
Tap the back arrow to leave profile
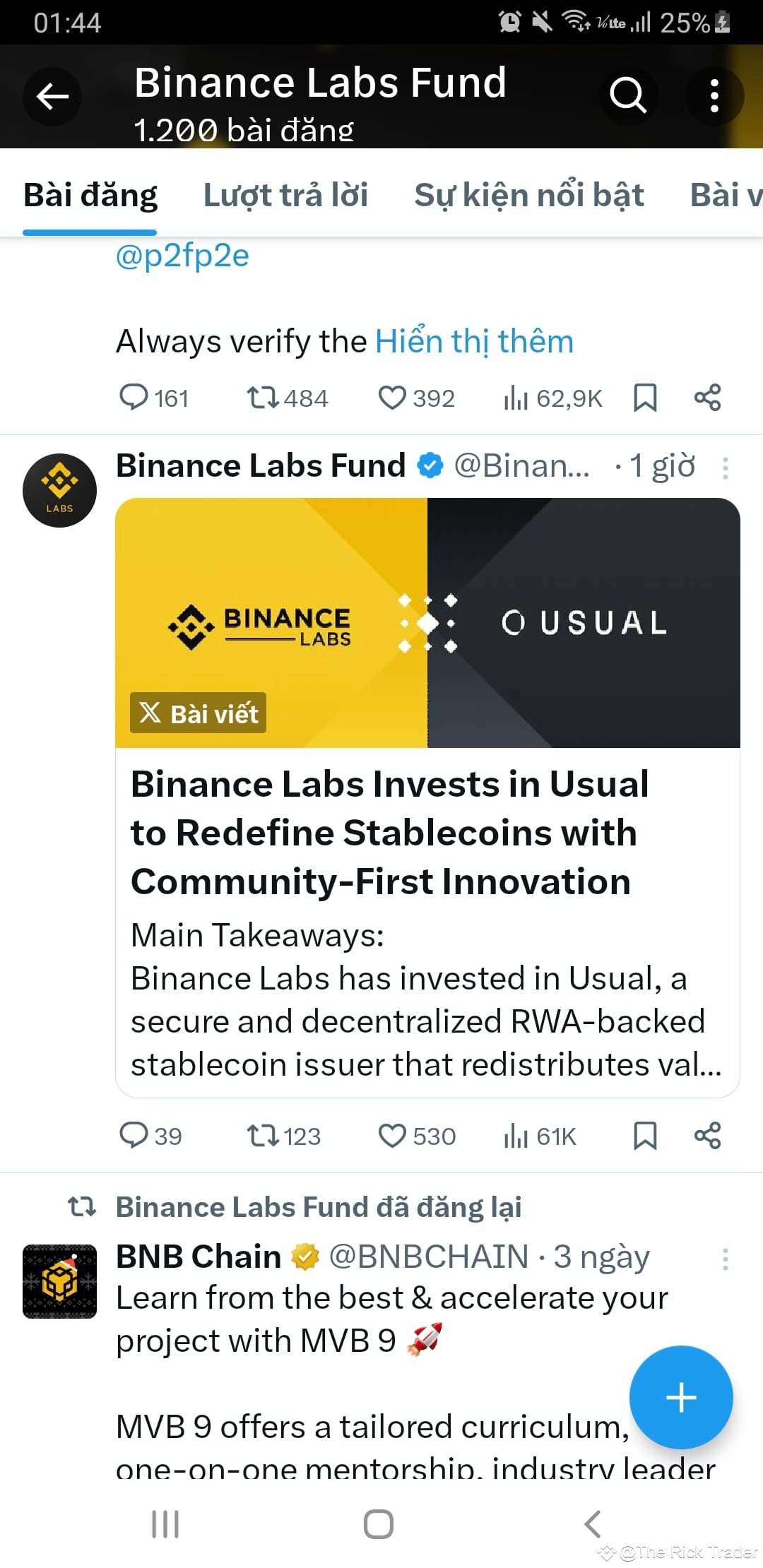pyautogui.click(x=51, y=97)
